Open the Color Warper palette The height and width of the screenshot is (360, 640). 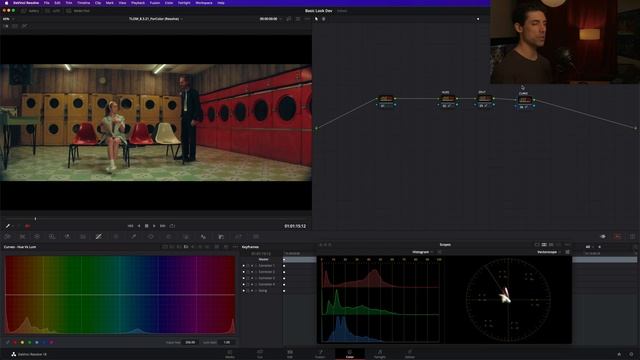(x=116, y=236)
